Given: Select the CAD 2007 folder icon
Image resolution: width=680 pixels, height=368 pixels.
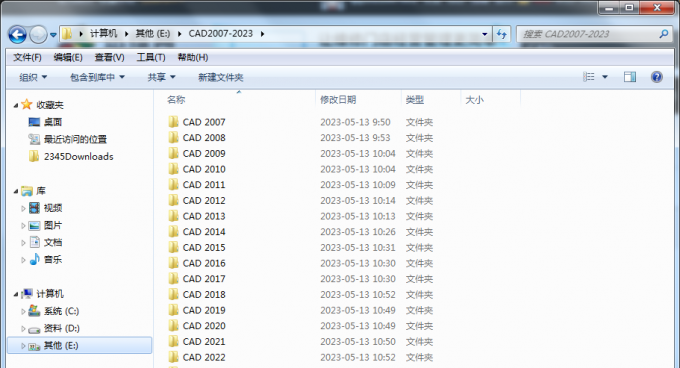Looking at the screenshot, I should tap(173, 122).
